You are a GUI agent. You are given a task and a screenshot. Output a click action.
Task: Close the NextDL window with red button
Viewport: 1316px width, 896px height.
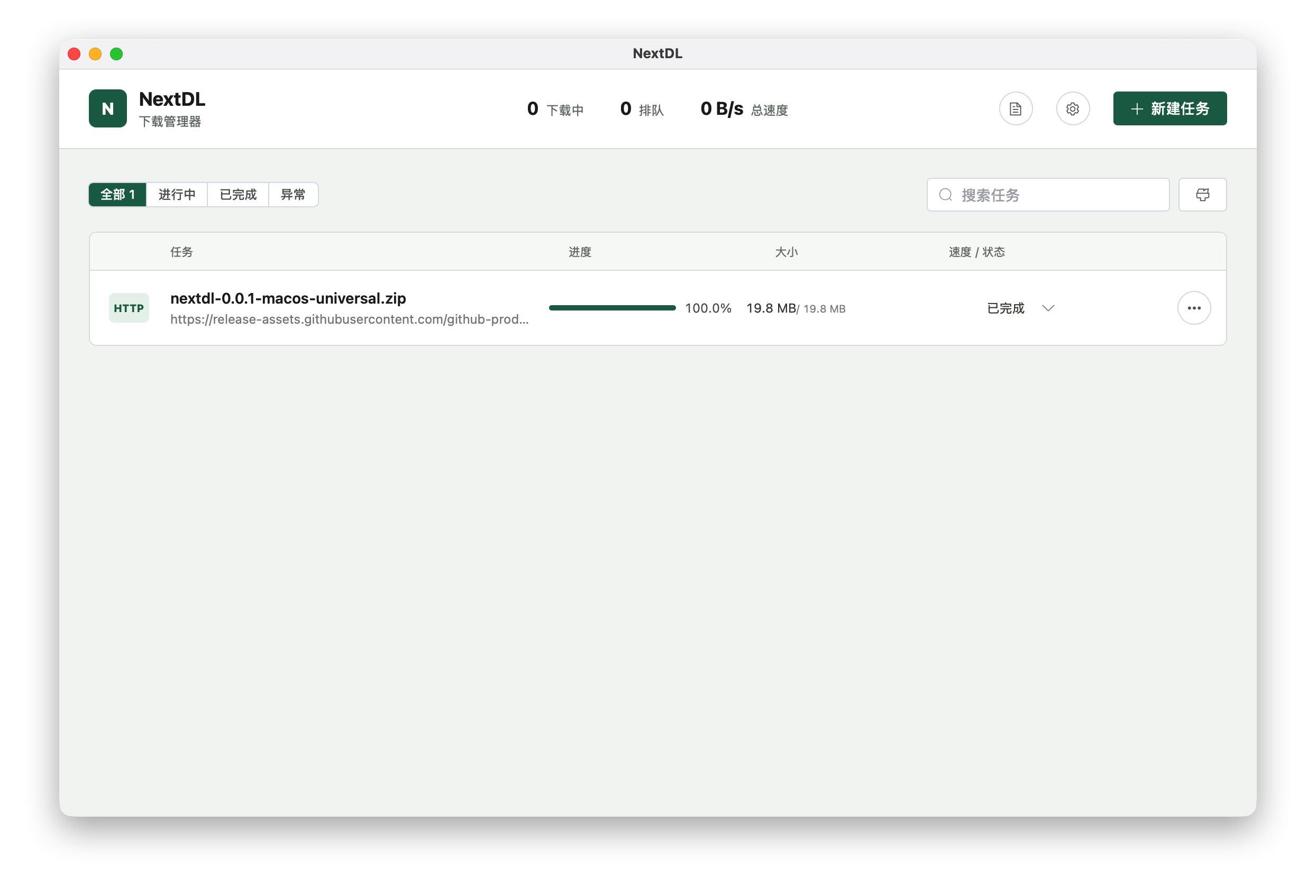pos(74,54)
